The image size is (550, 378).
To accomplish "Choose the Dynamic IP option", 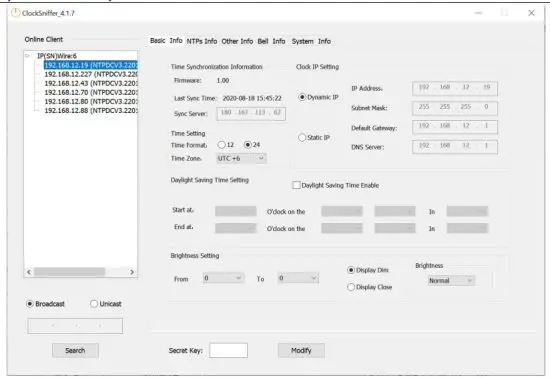I will coord(318,97).
